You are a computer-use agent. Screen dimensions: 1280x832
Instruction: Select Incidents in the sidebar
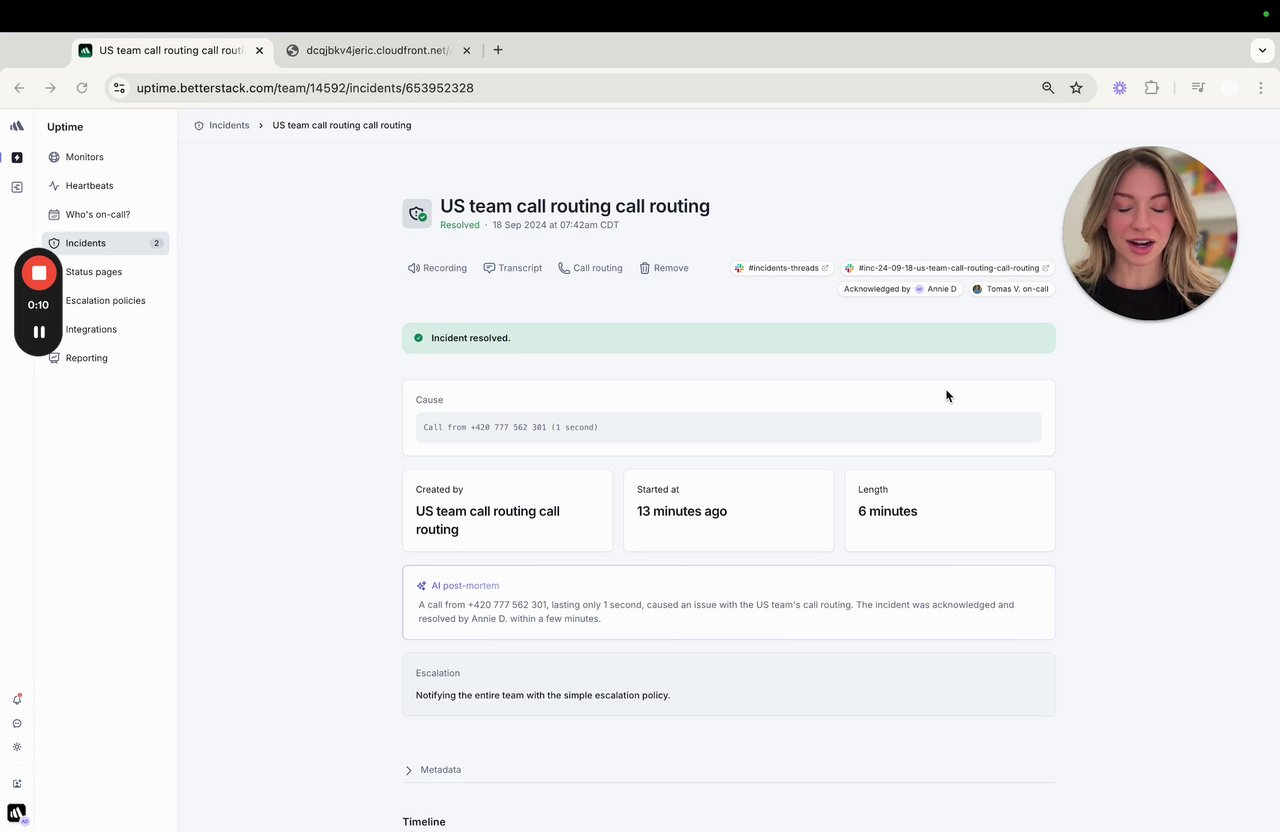point(107,243)
